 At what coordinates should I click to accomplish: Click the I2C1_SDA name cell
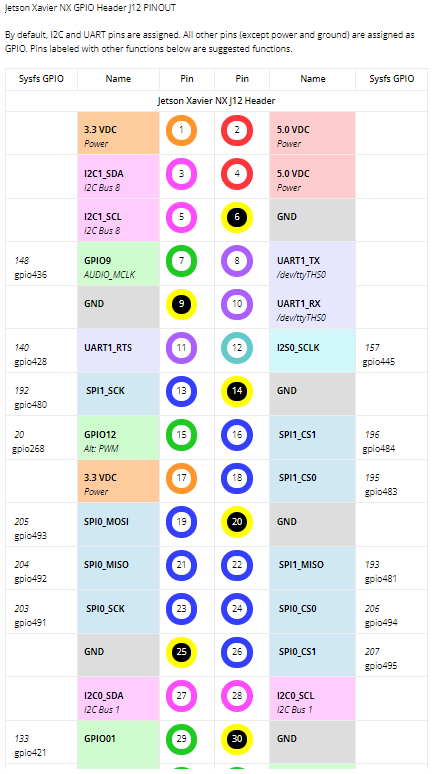pos(118,177)
